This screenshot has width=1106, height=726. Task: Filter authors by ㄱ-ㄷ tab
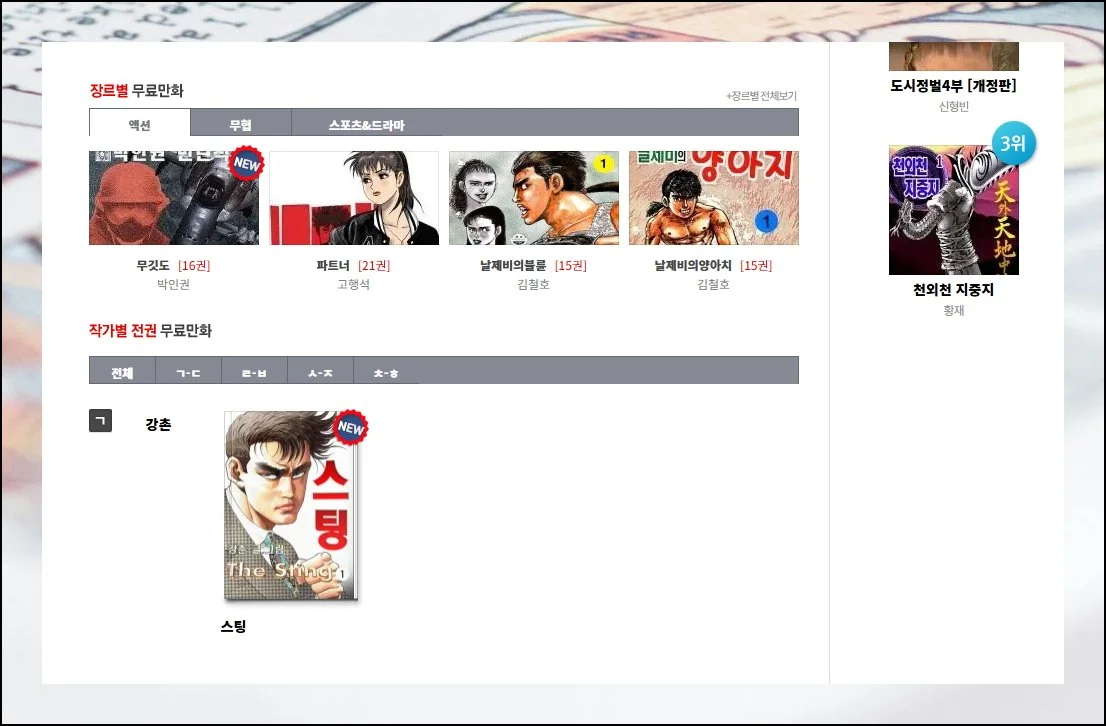188,371
